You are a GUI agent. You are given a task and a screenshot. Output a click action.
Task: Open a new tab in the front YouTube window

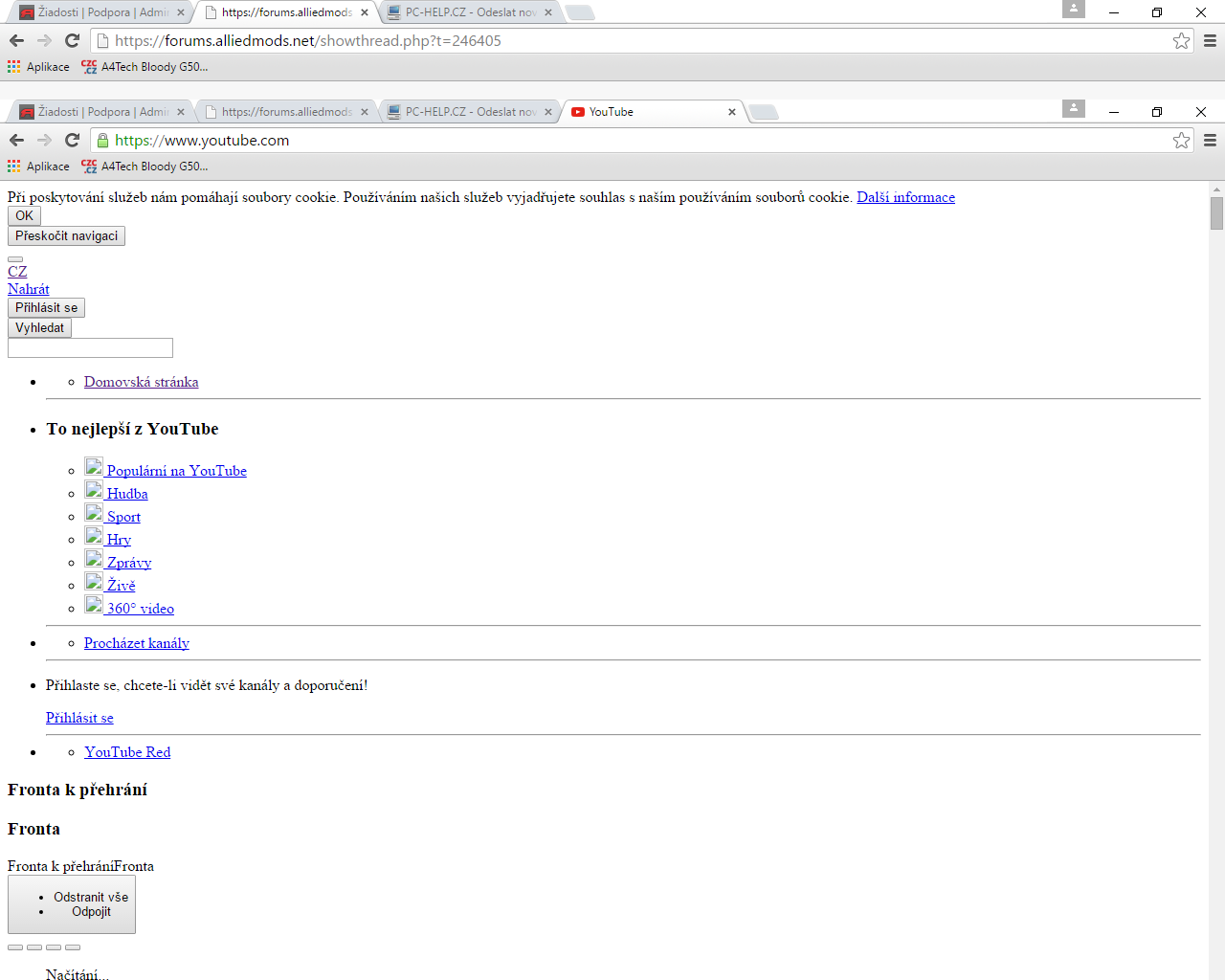click(764, 113)
